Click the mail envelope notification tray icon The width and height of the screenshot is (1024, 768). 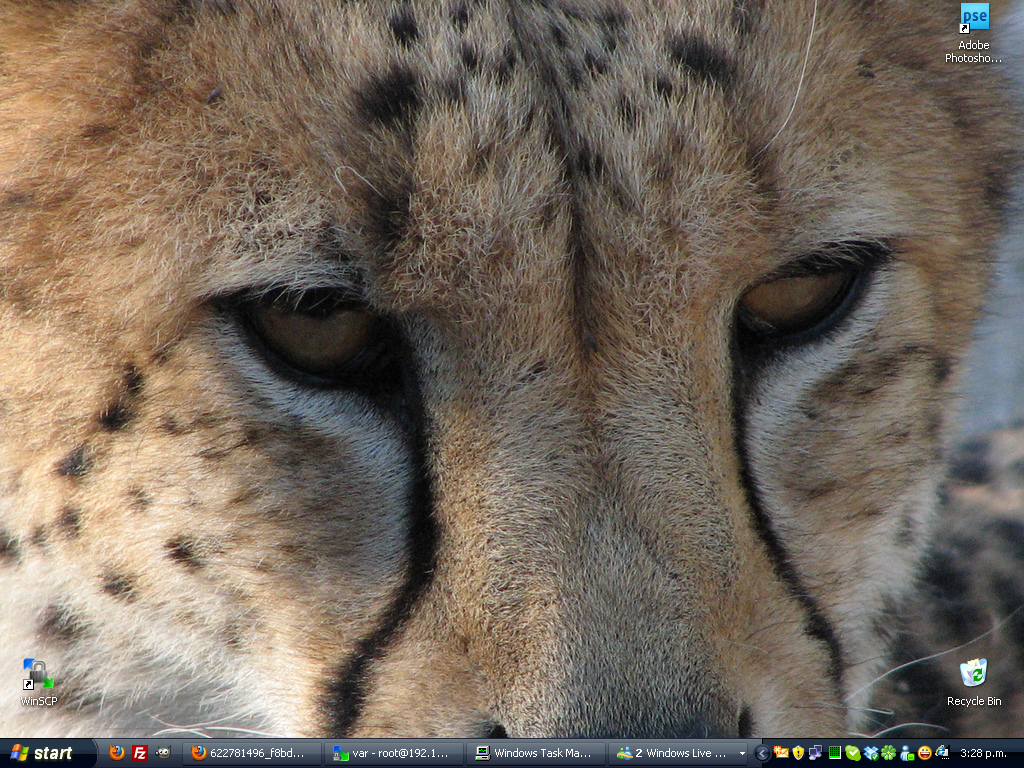(780, 753)
